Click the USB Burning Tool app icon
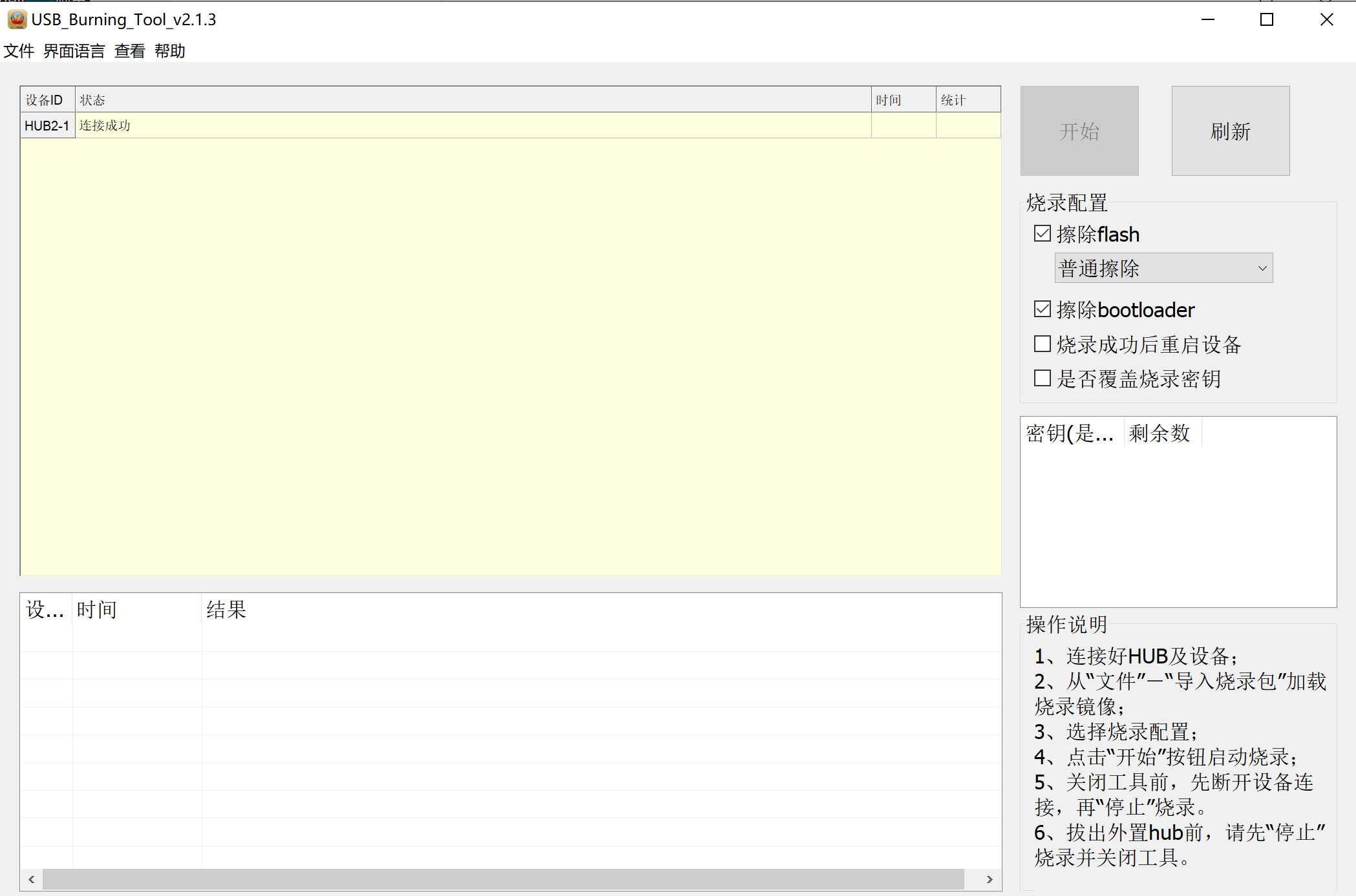Image resolution: width=1356 pixels, height=896 pixels. click(17, 19)
